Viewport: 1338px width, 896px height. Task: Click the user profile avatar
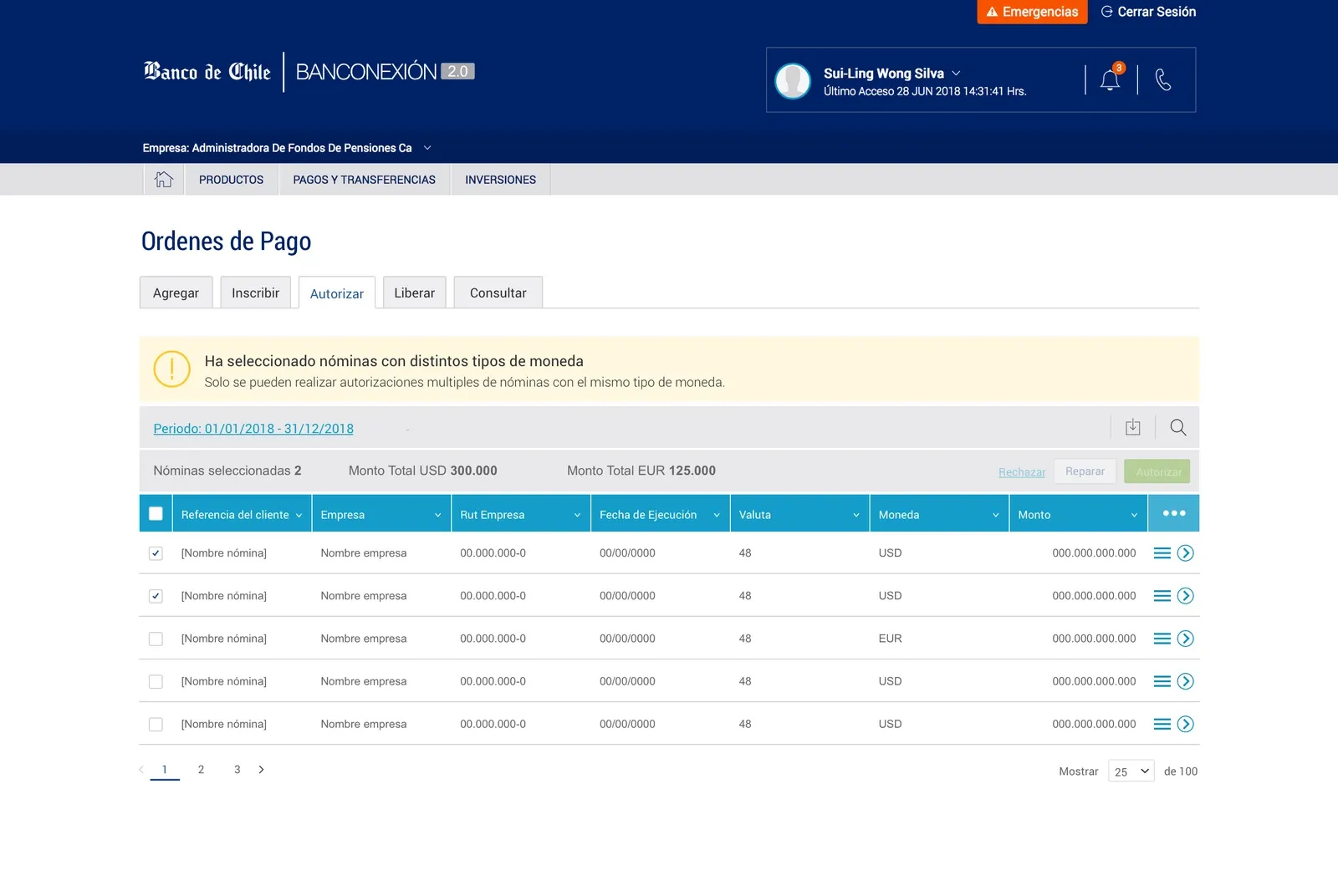coord(793,81)
